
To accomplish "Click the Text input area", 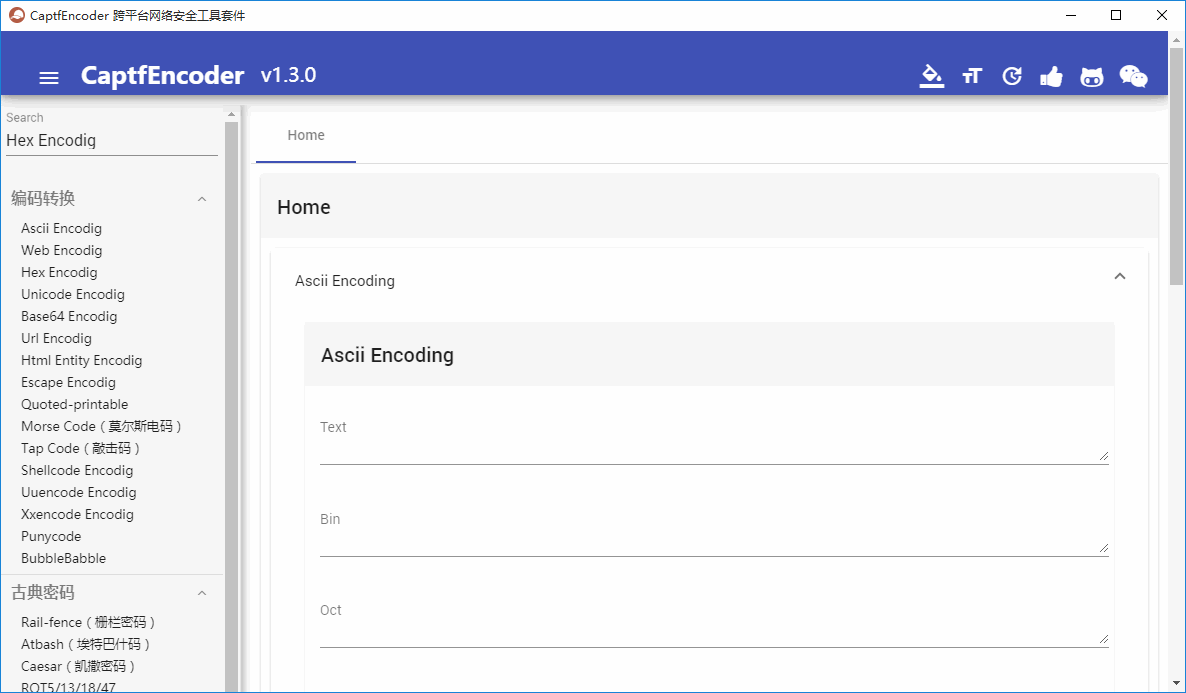I will pos(714,441).
